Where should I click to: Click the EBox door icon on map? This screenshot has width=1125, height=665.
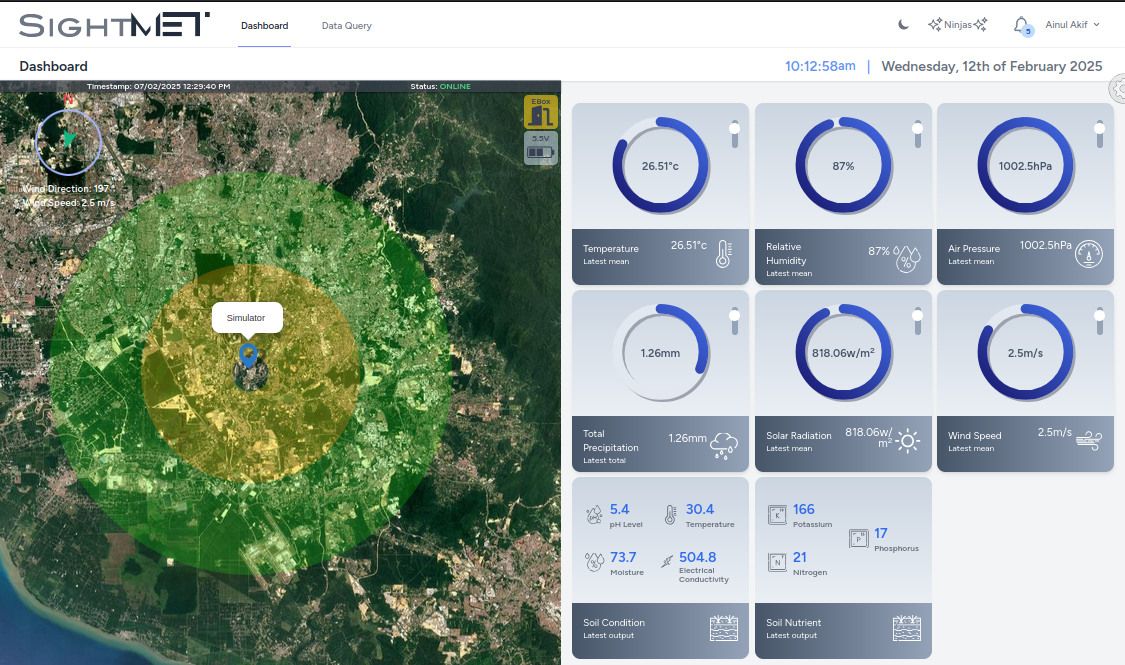click(x=540, y=112)
